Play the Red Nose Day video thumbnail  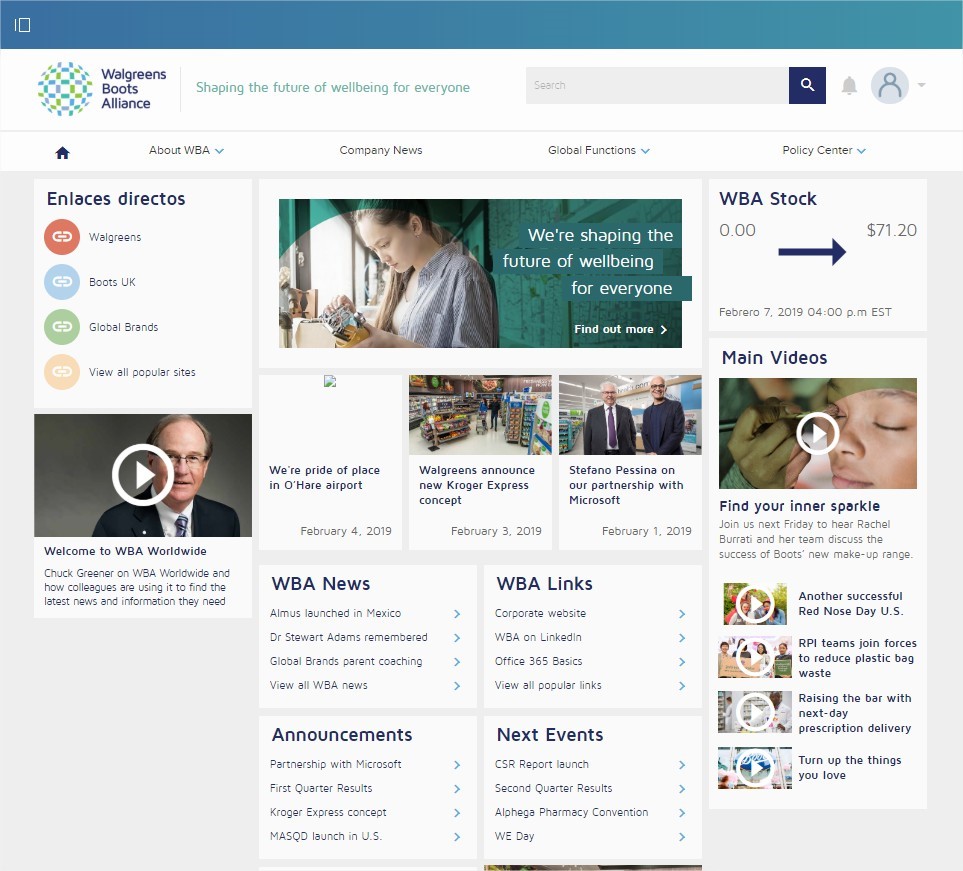coord(754,604)
